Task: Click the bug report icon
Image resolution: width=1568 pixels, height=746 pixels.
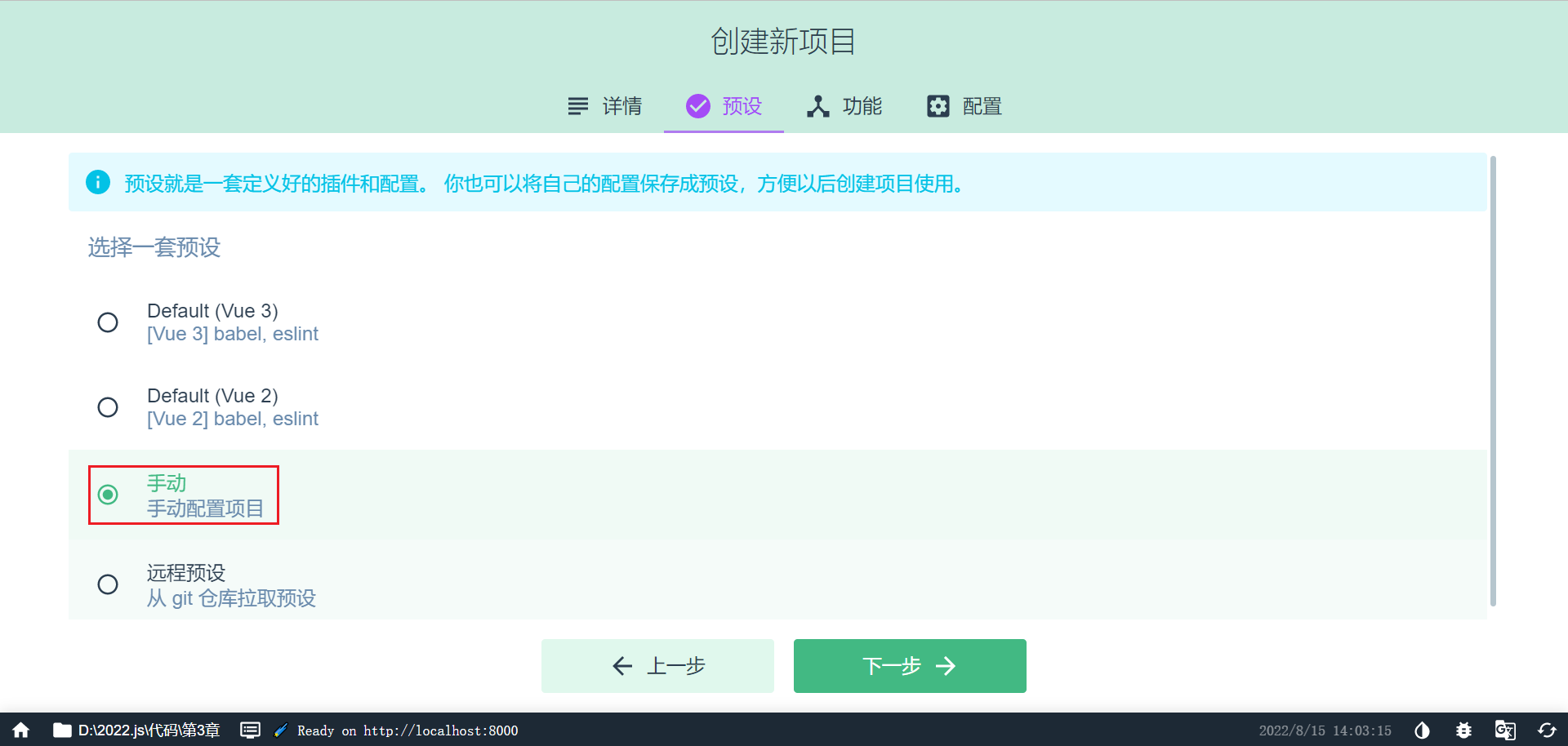Action: click(x=1463, y=730)
